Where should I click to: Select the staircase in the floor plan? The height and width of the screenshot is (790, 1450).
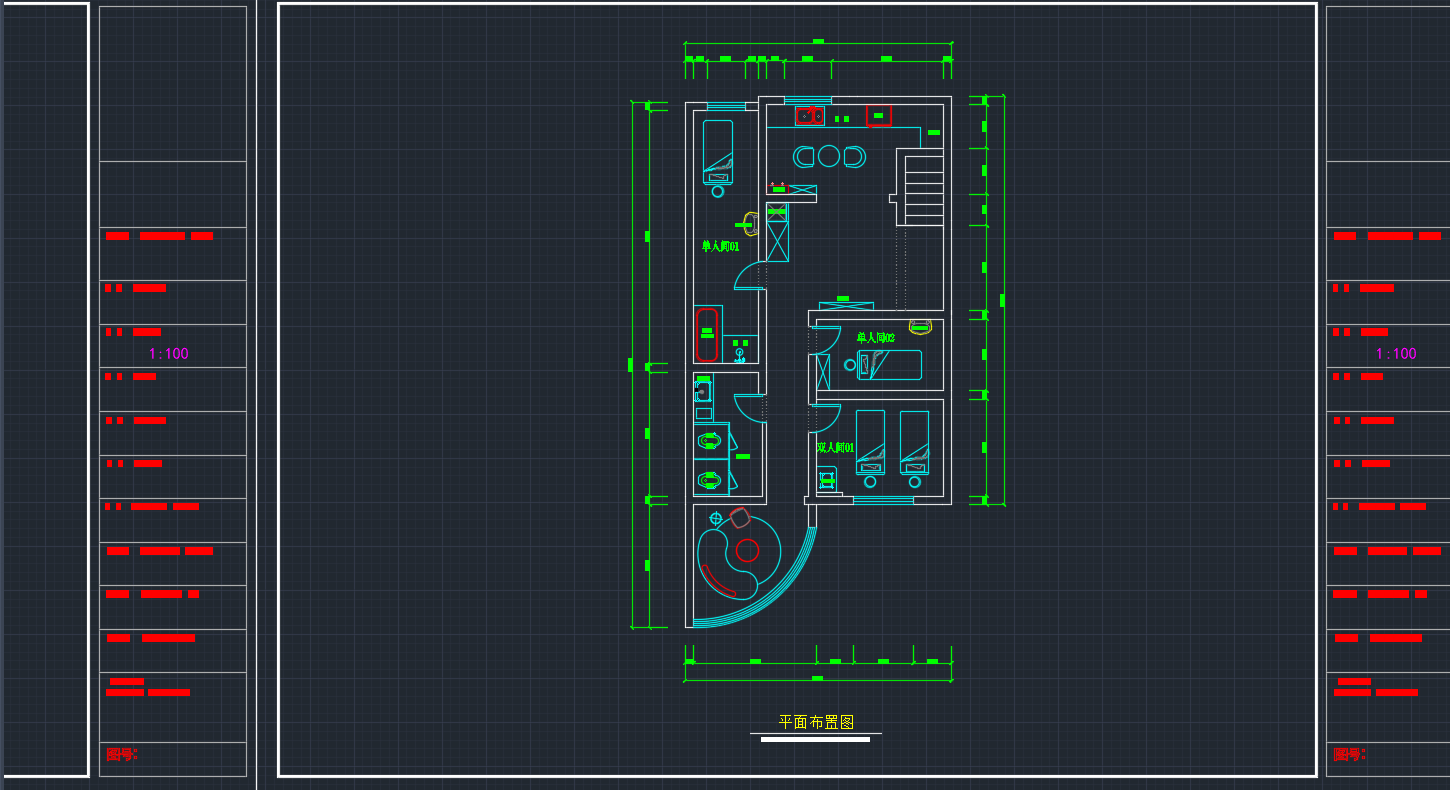point(920,187)
